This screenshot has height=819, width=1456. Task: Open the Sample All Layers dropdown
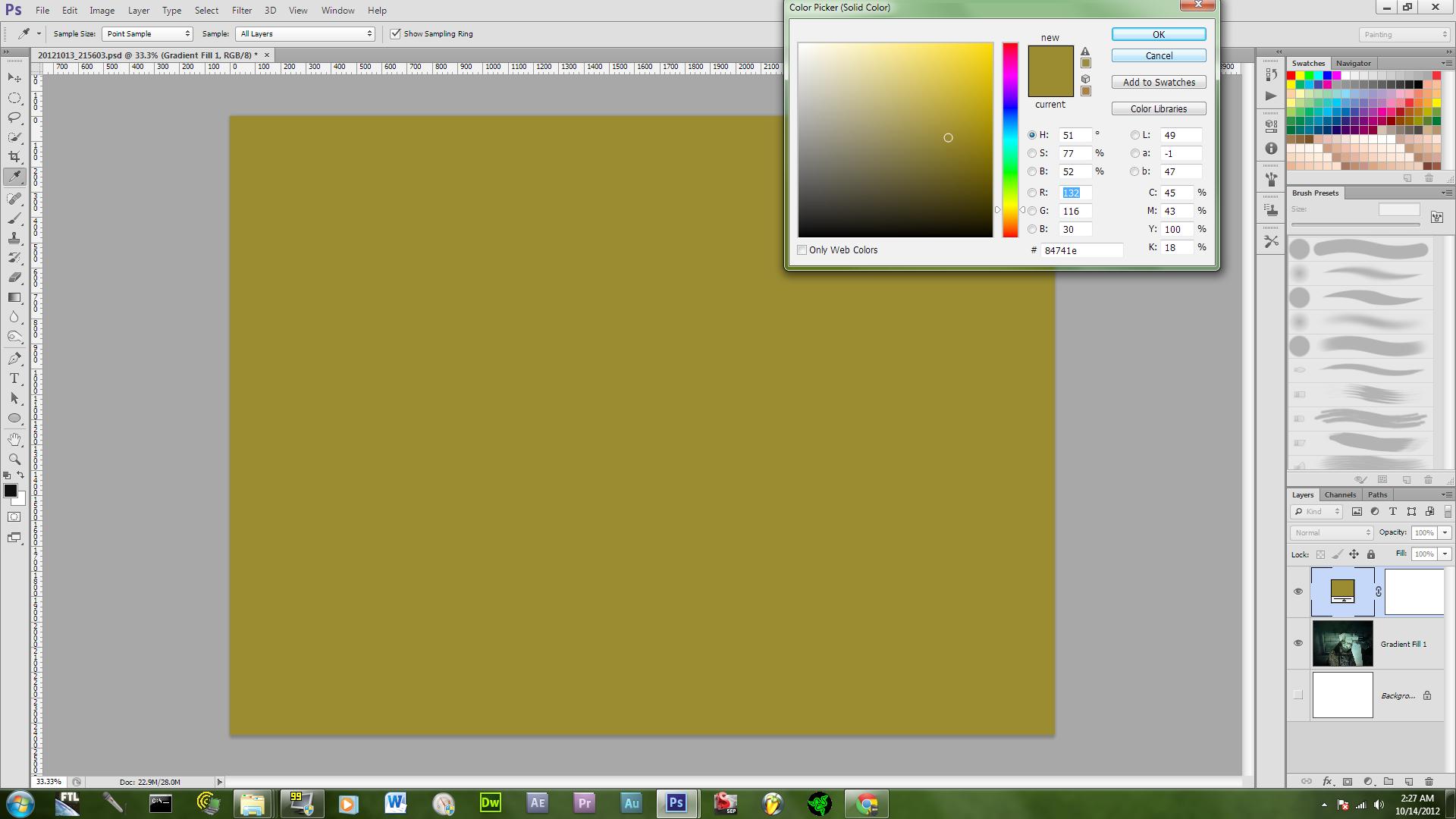(x=306, y=34)
